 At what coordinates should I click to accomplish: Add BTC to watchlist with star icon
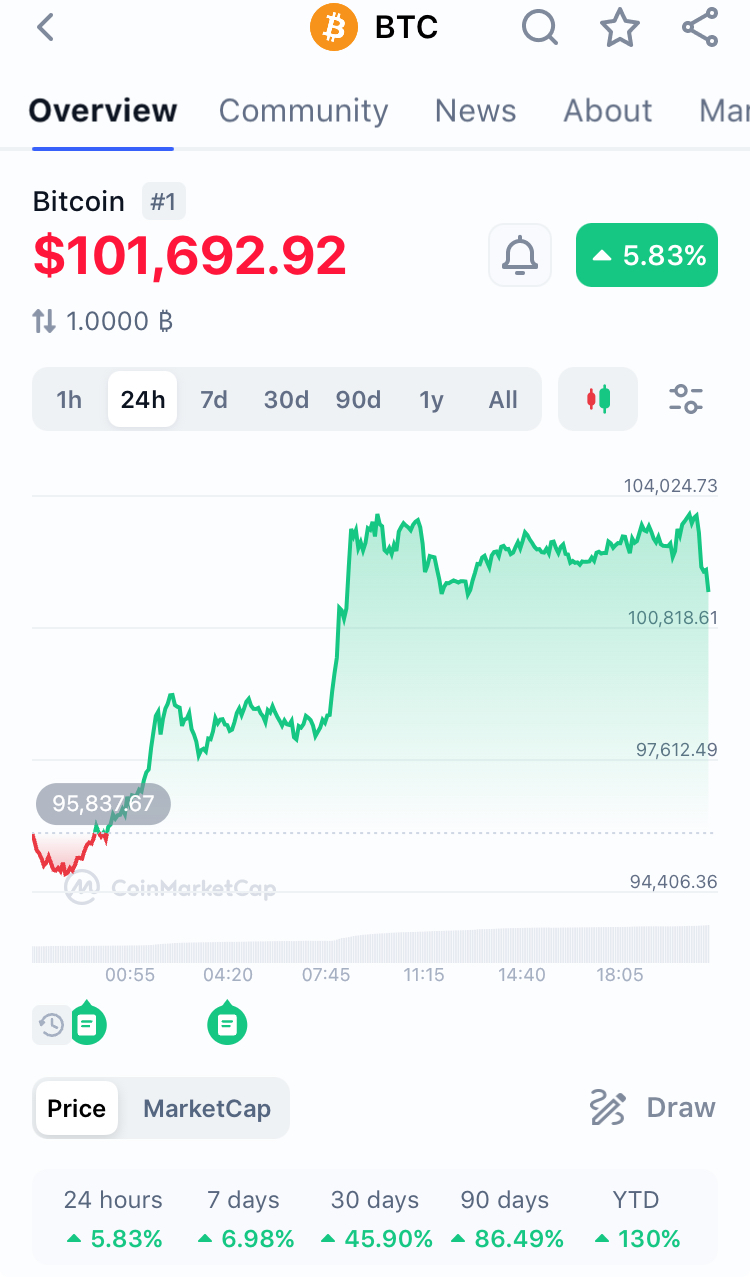620,27
